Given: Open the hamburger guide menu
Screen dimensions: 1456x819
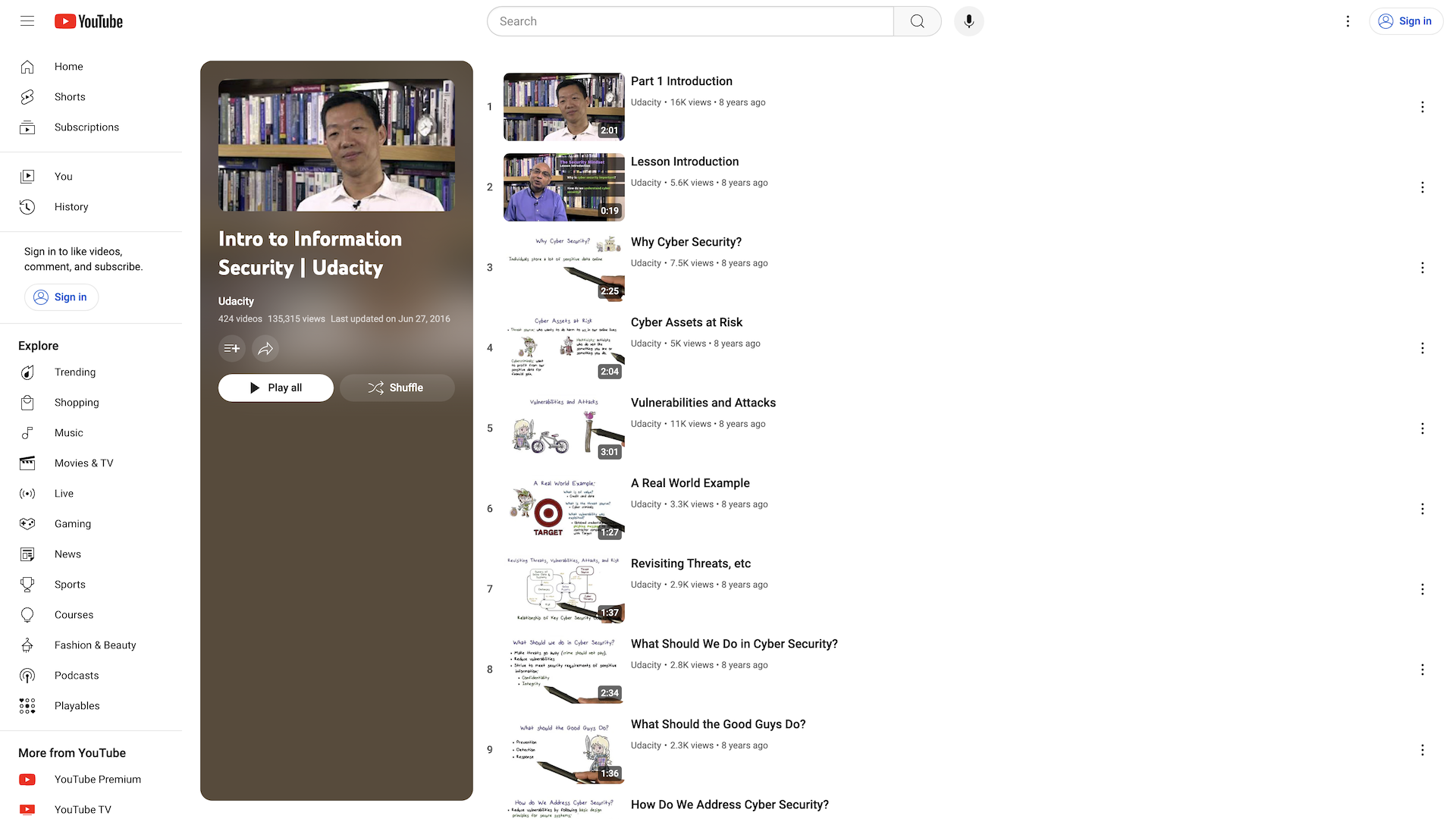Looking at the screenshot, I should (27, 21).
